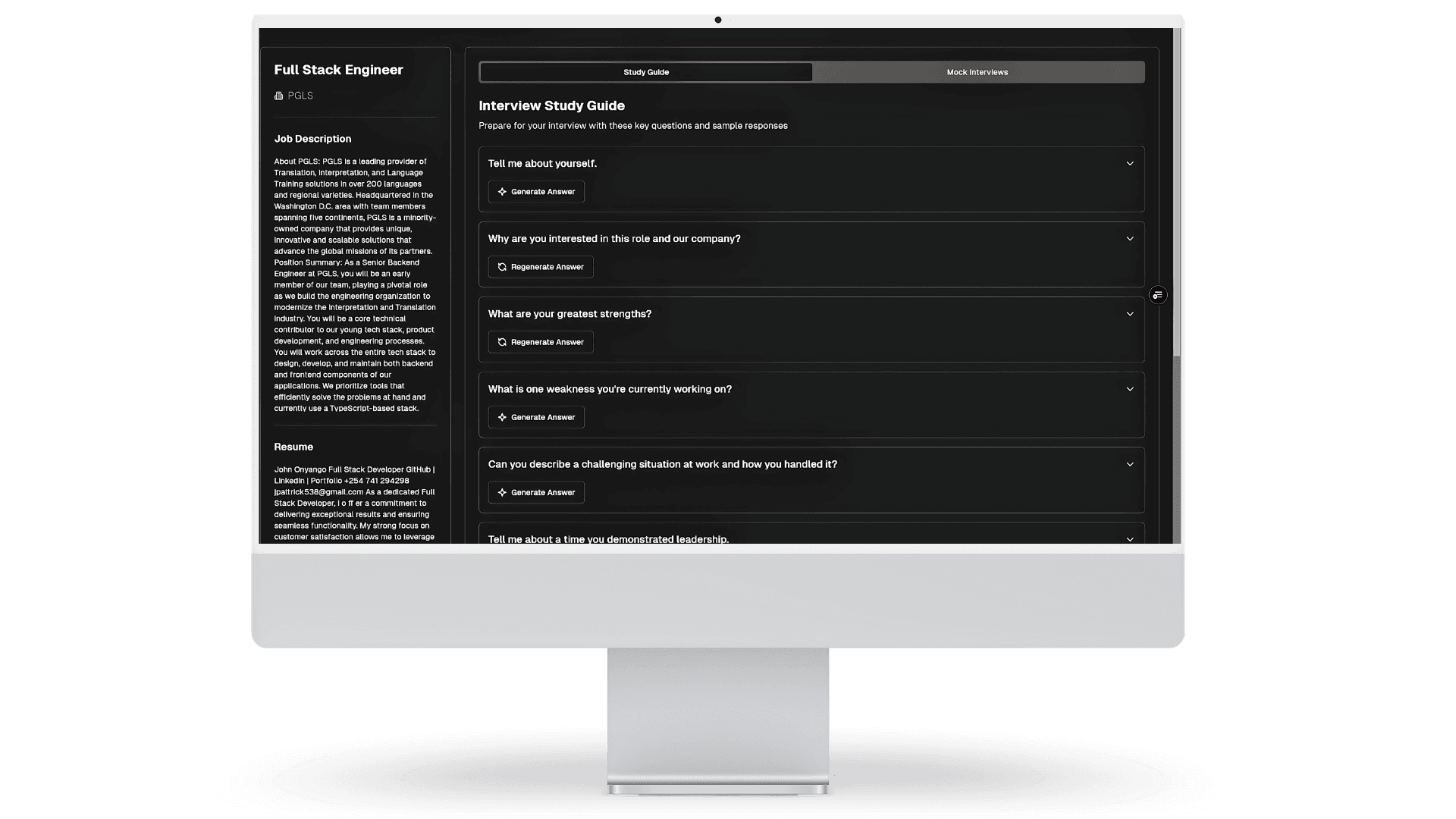1456x819 pixels.
Task: Click refresh icon under 'greatest strengths' question
Action: pos(502,342)
